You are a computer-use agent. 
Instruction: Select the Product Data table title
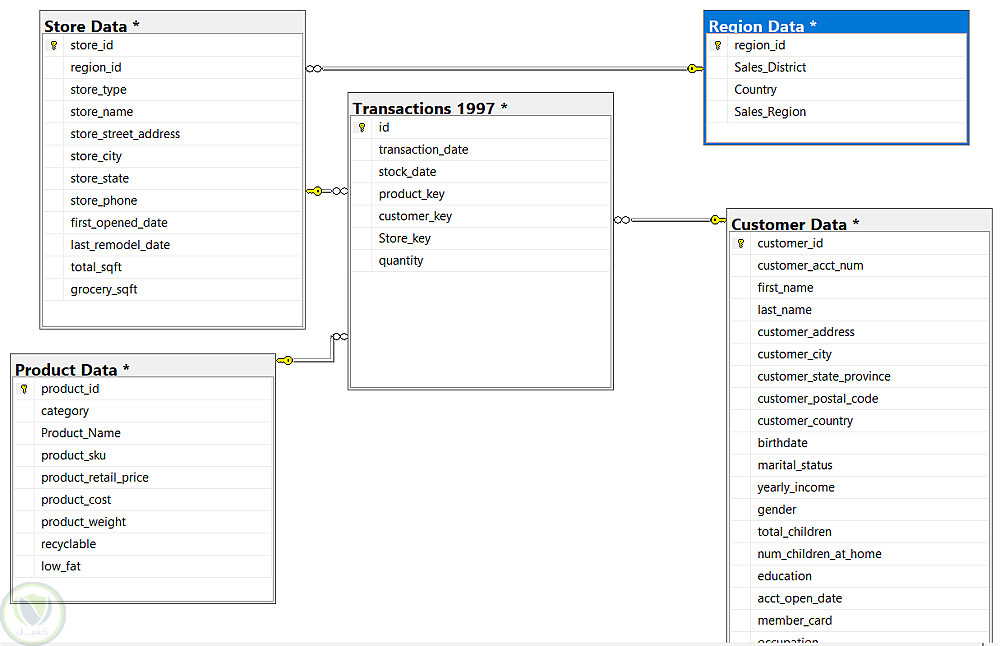point(72,370)
